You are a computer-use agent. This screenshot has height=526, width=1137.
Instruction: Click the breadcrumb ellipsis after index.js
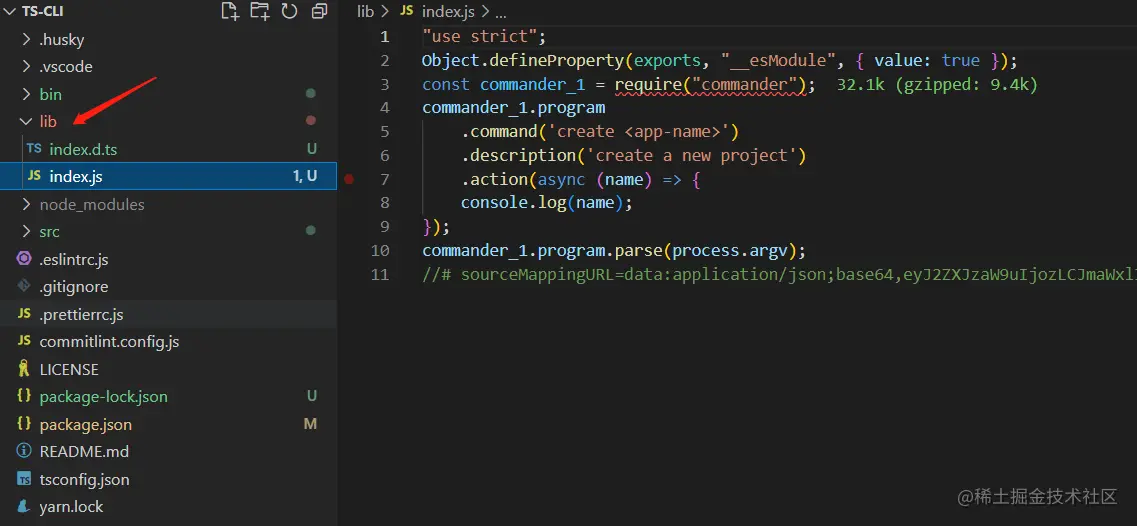tap(500, 12)
